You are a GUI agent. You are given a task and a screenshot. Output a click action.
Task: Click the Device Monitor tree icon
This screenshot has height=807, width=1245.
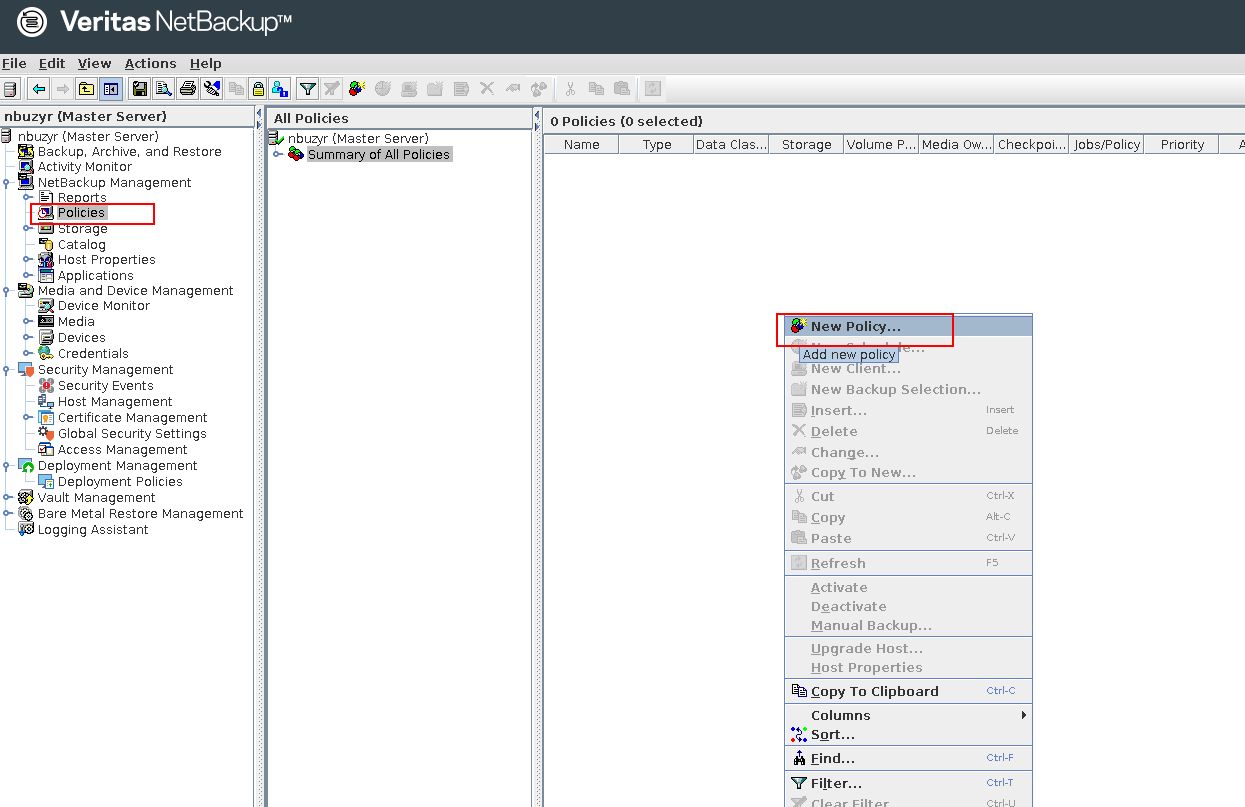[x=46, y=306]
